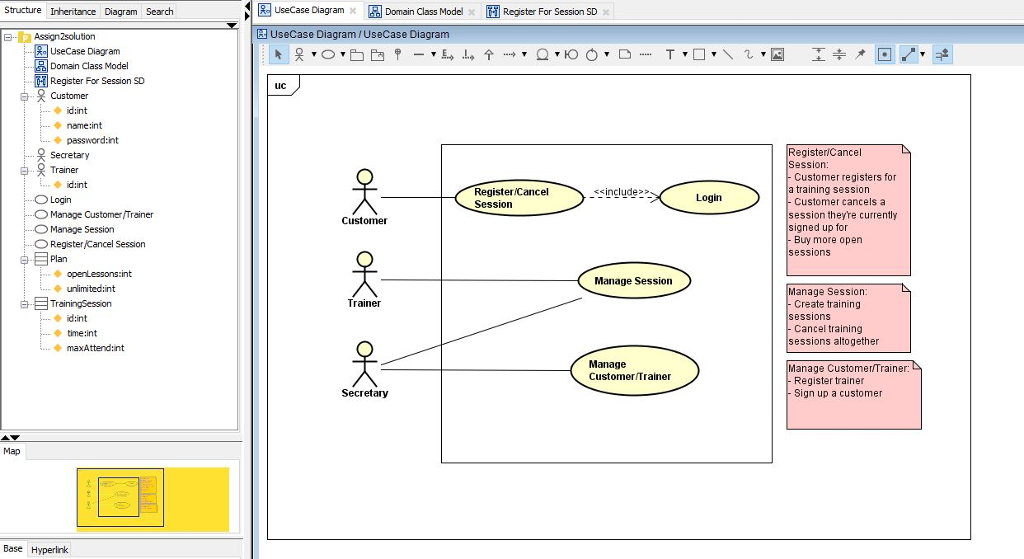
Task: Open the Dependency tool dropdown arrow
Action: [x=524, y=55]
